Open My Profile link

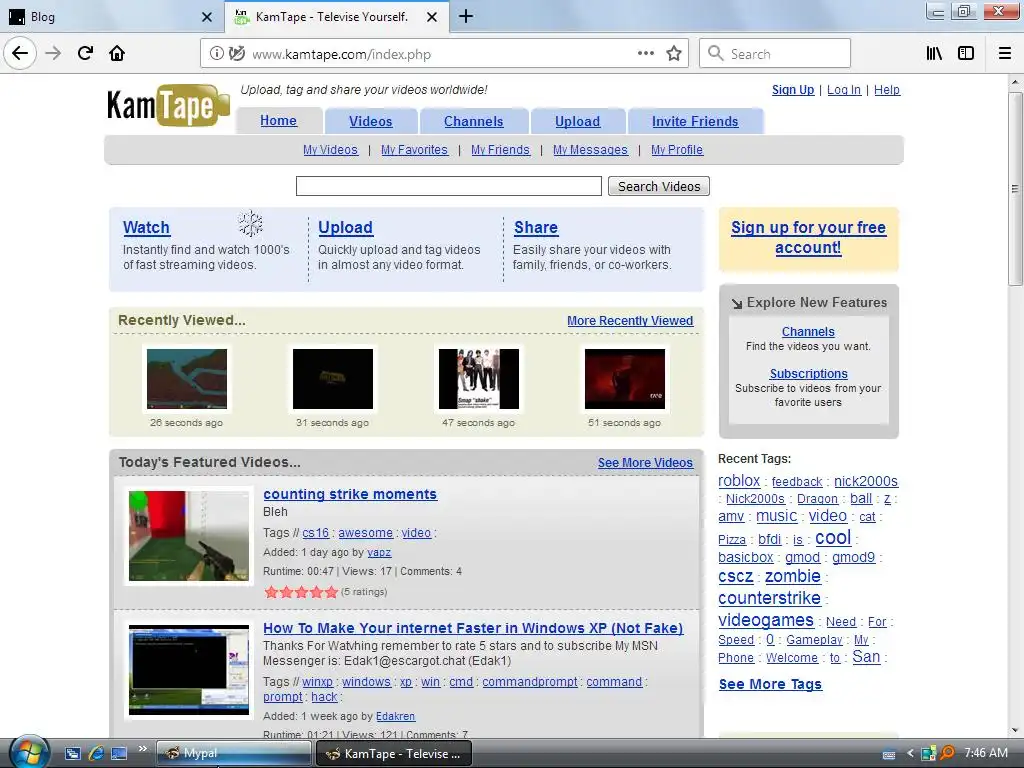677,150
